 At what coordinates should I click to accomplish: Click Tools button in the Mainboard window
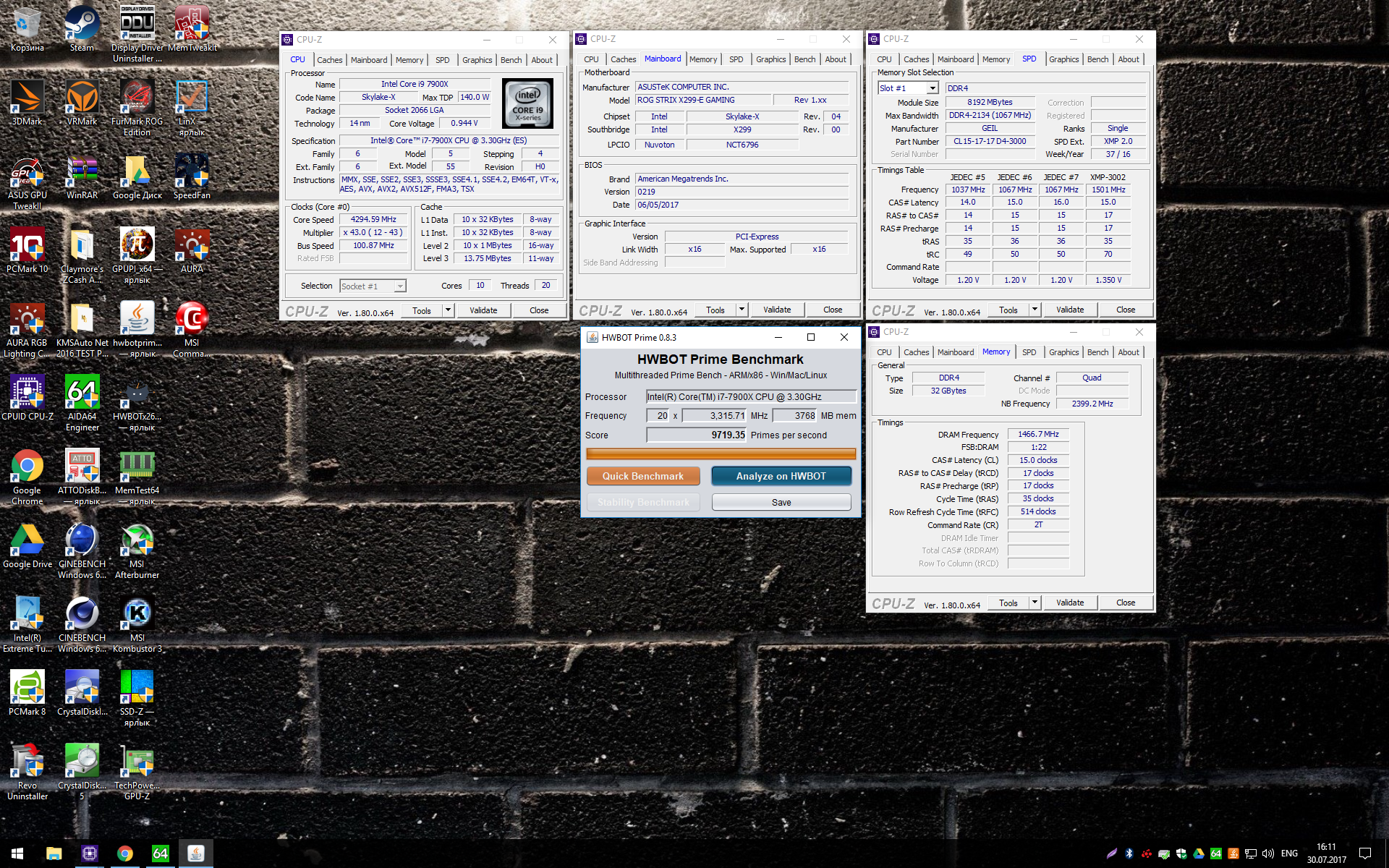click(x=715, y=310)
